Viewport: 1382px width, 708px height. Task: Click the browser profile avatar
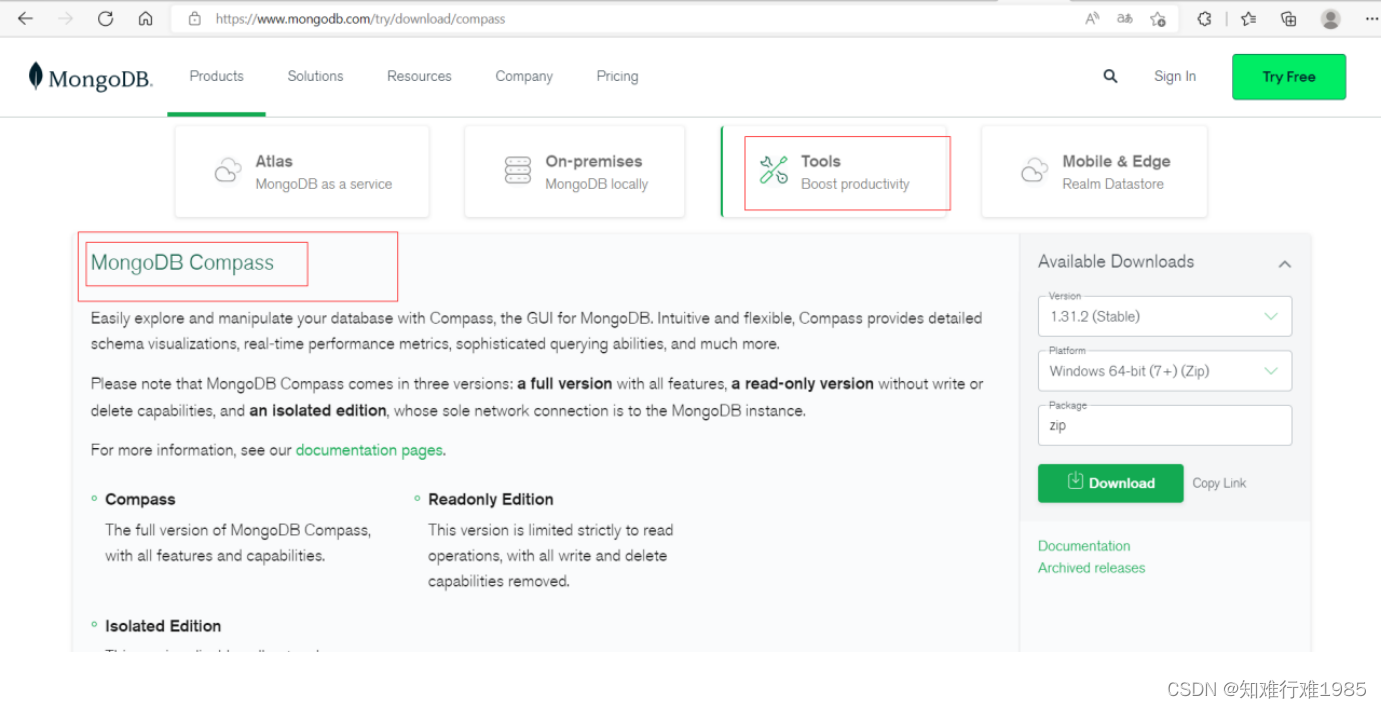click(1330, 19)
